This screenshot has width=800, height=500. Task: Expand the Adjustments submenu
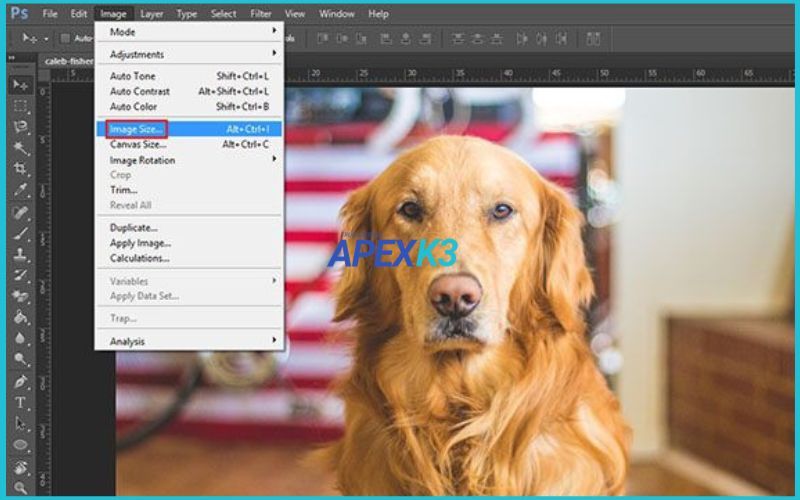[190, 55]
